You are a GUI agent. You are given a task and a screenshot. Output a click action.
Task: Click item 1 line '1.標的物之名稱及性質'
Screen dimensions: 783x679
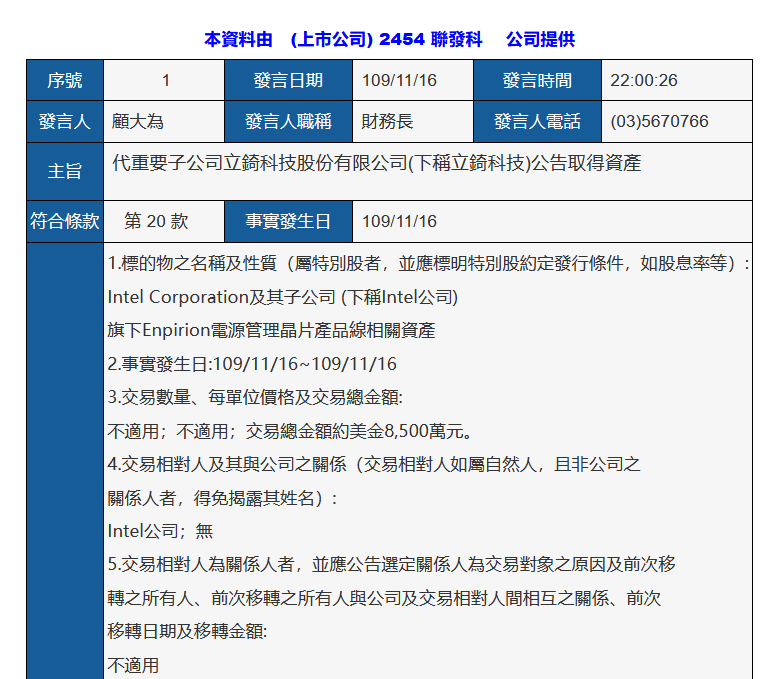pyautogui.click(x=428, y=263)
